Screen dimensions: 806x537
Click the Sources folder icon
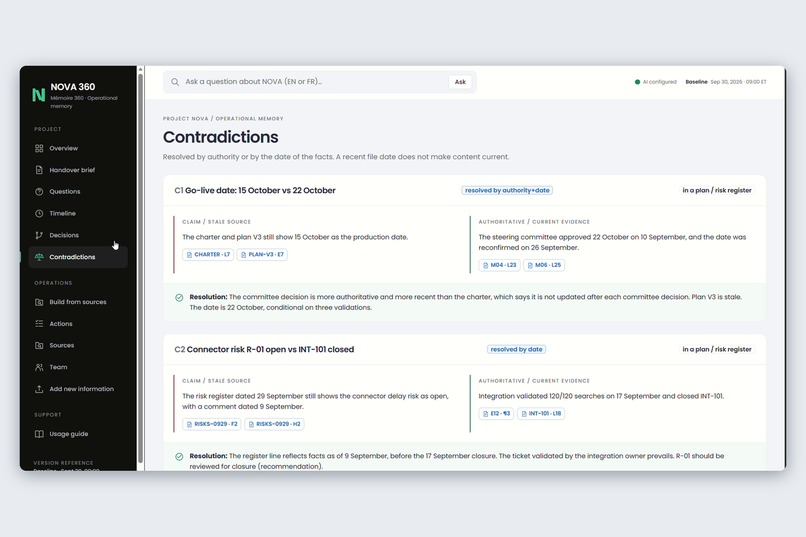click(x=39, y=345)
